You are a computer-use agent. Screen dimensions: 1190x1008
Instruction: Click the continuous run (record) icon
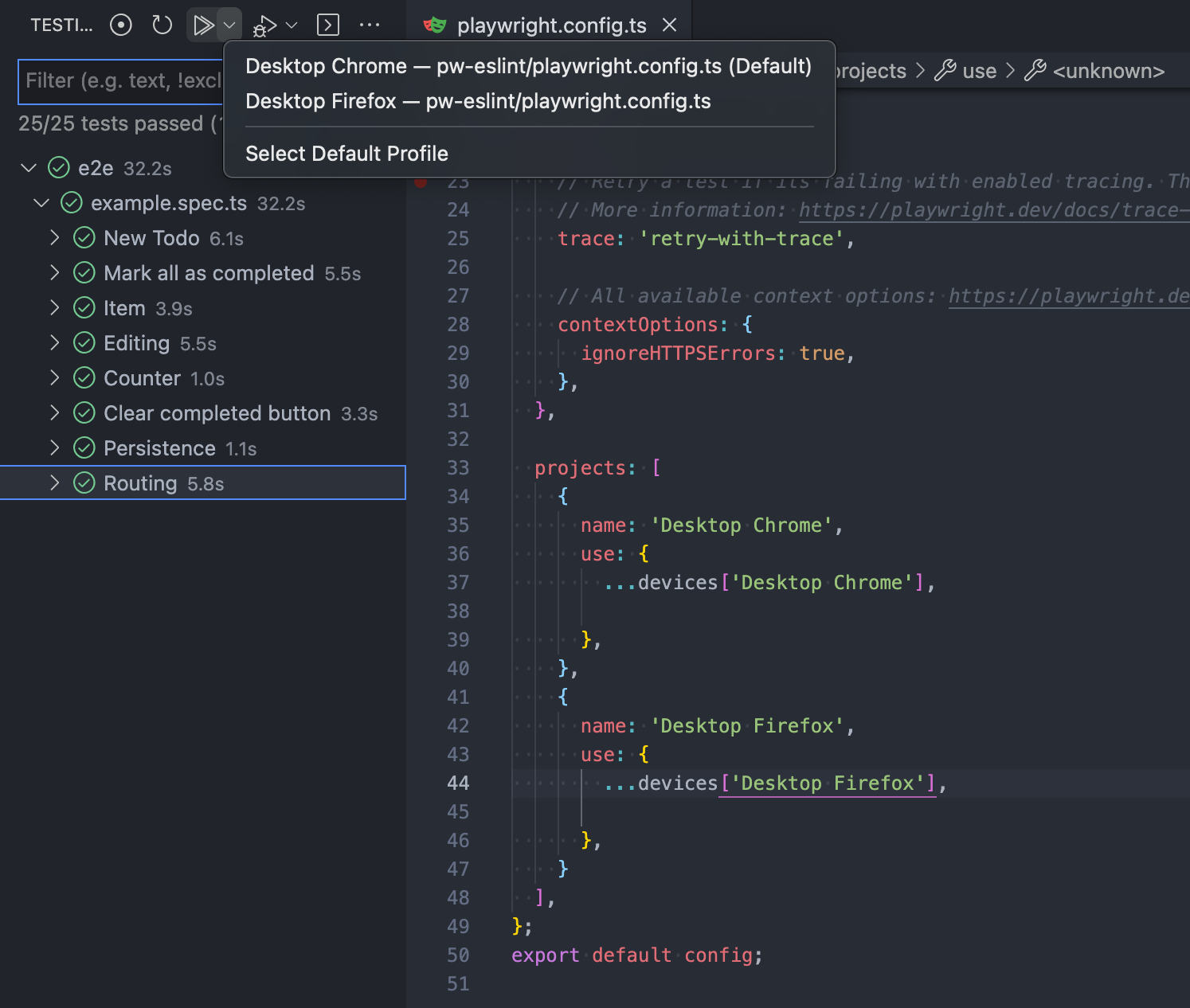[121, 25]
